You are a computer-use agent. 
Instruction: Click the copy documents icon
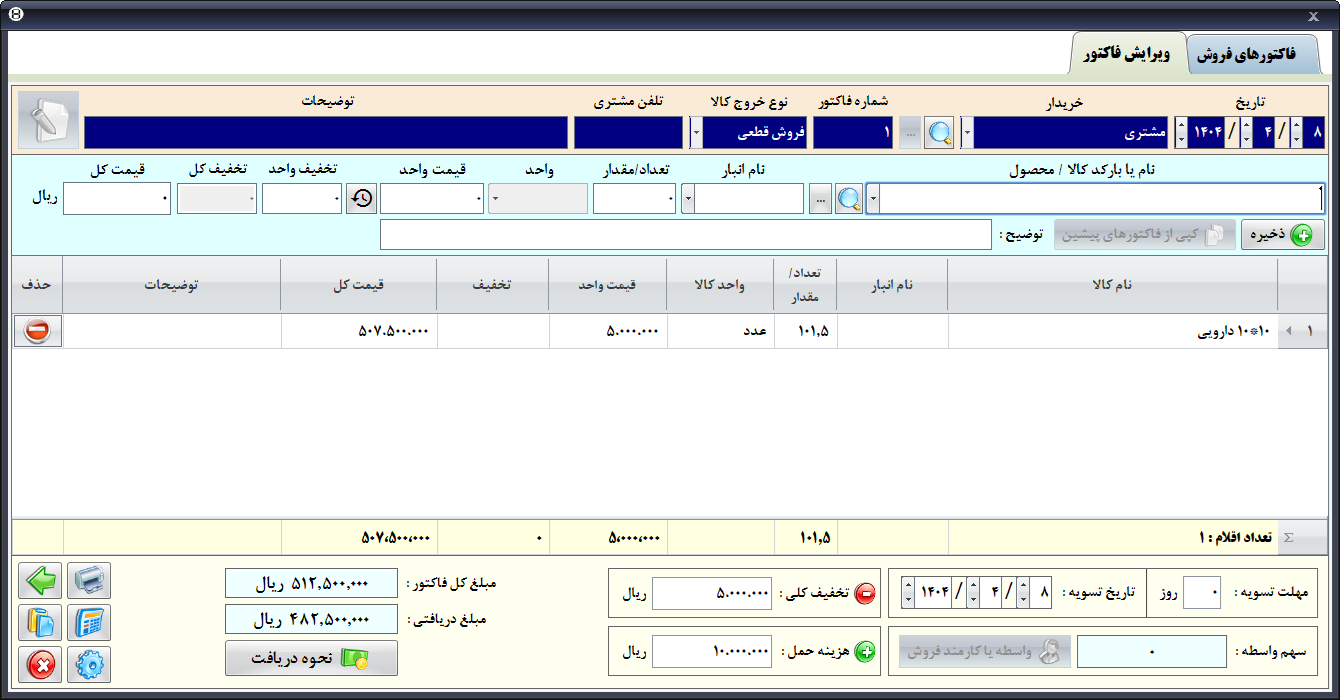(x=40, y=622)
